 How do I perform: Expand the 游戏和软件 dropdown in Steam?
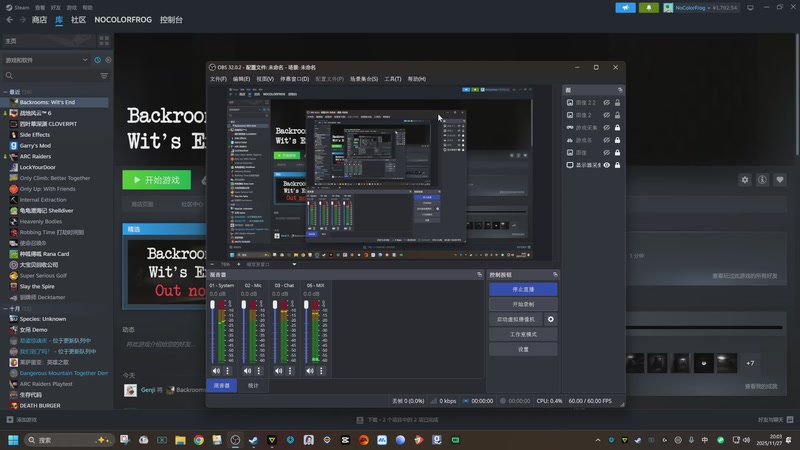click(x=85, y=60)
